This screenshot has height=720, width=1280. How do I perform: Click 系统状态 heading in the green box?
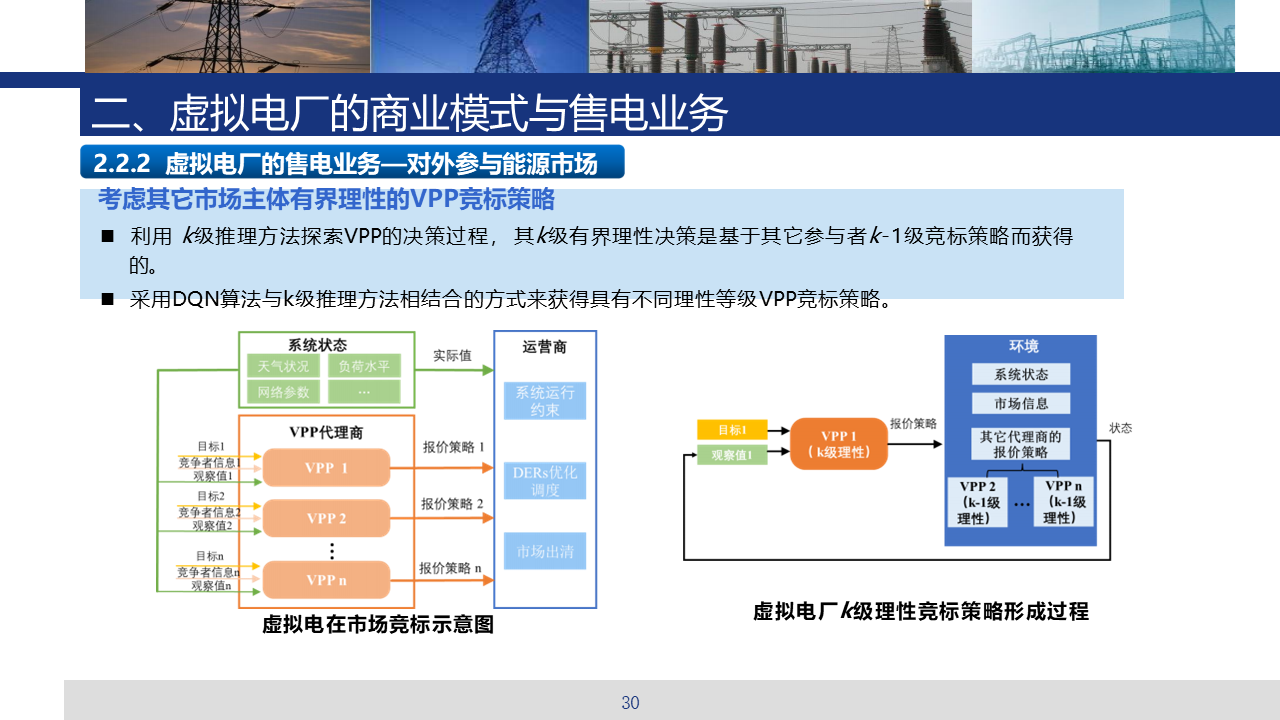[318, 344]
